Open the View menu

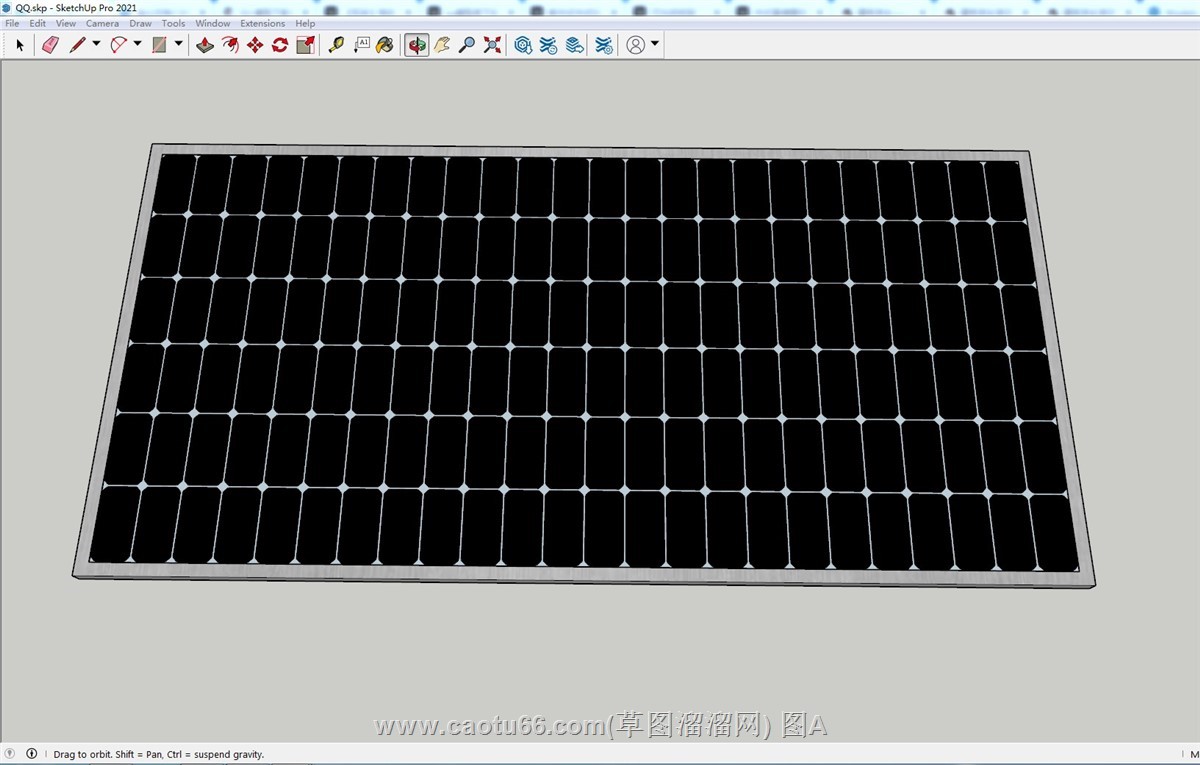point(66,23)
